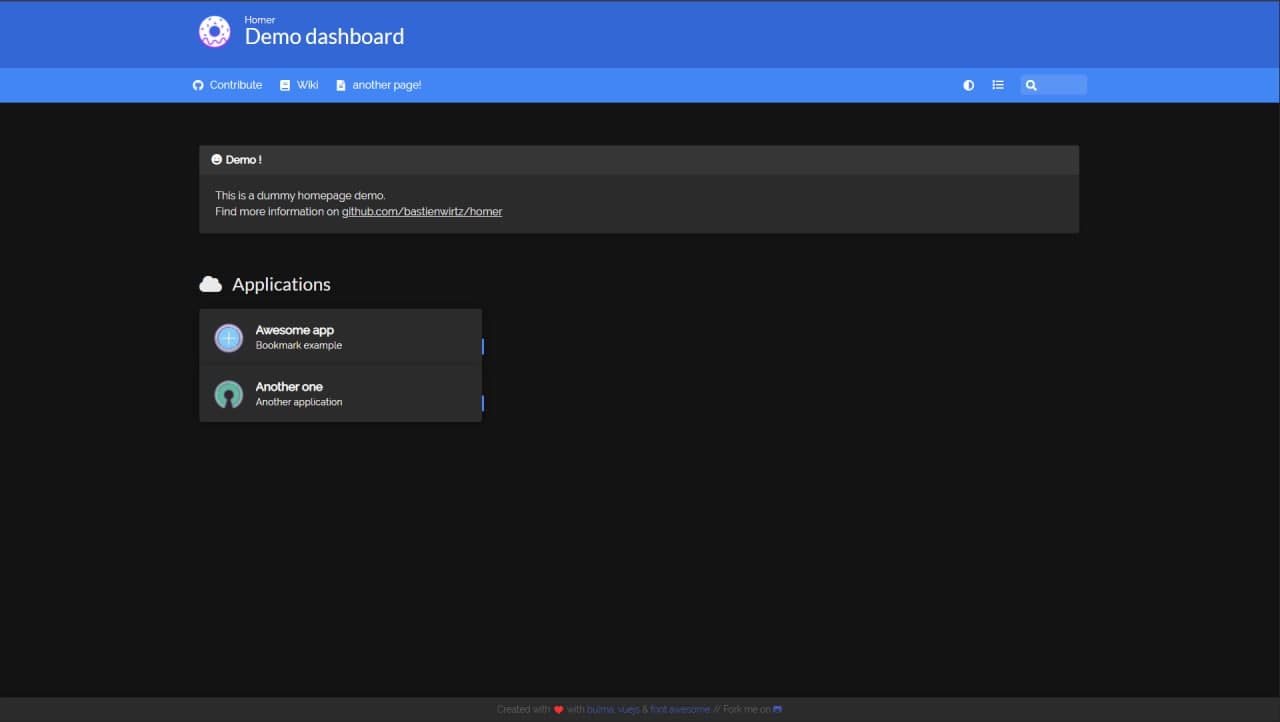The image size is (1280, 722).
Task: Toggle the dark/light theme switcher
Action: tap(968, 85)
